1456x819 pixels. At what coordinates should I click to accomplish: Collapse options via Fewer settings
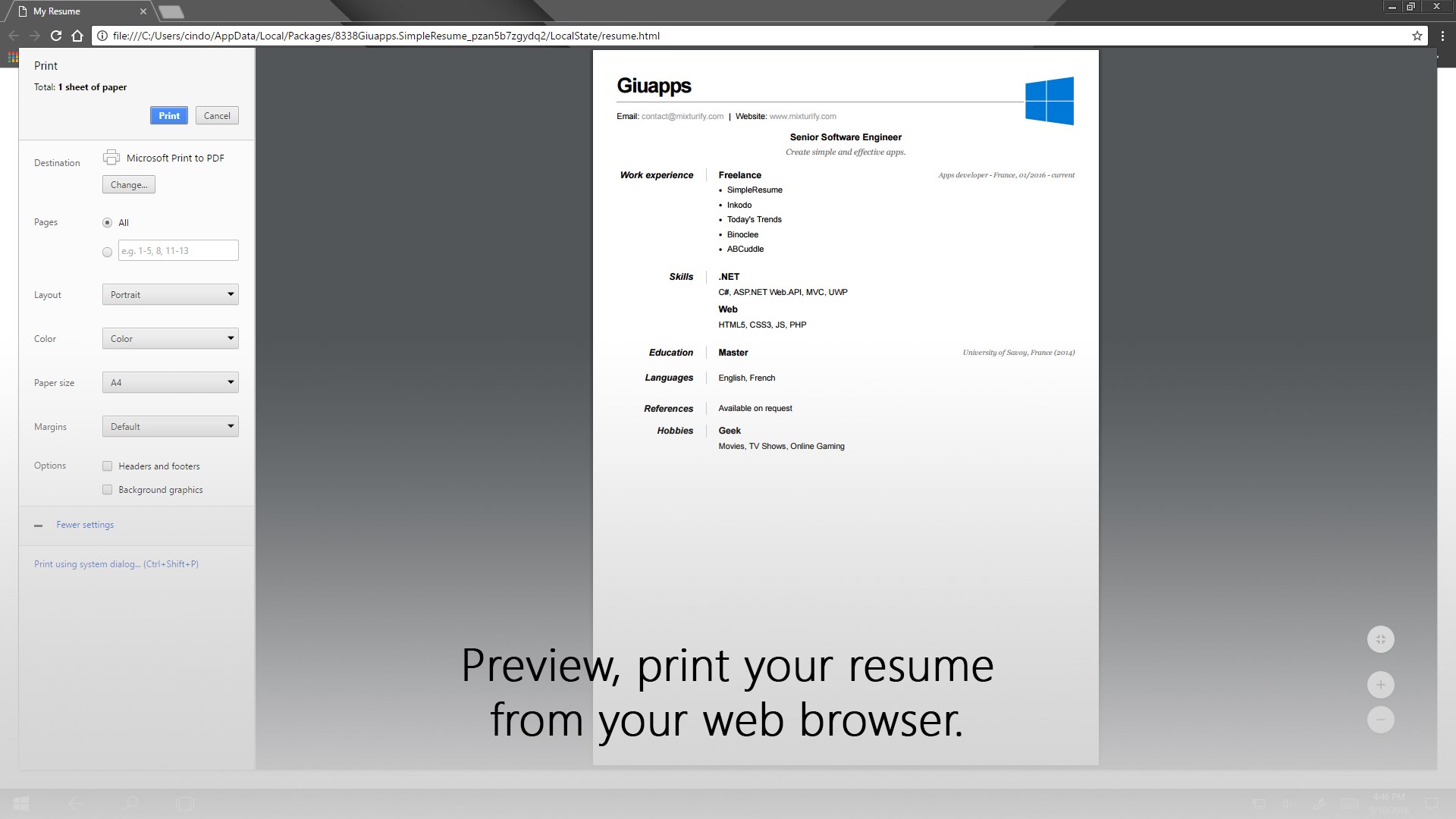click(x=84, y=525)
